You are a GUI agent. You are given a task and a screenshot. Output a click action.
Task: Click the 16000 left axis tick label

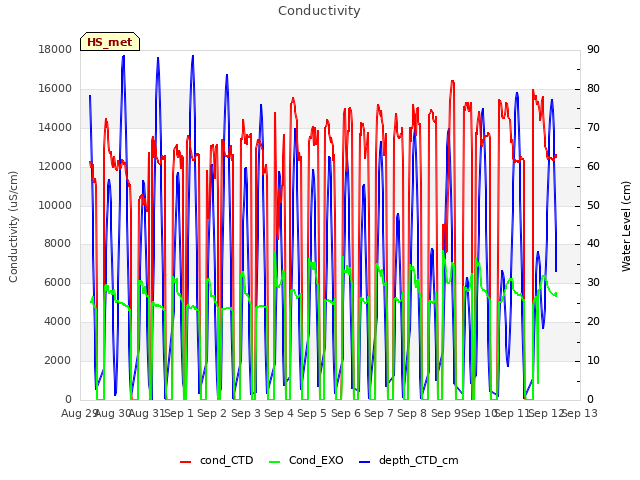[x=55, y=89]
